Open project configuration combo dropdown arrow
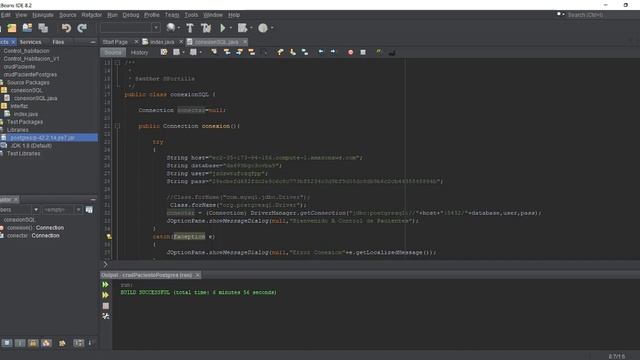640x360 pixels. pyautogui.click(x=156, y=28)
